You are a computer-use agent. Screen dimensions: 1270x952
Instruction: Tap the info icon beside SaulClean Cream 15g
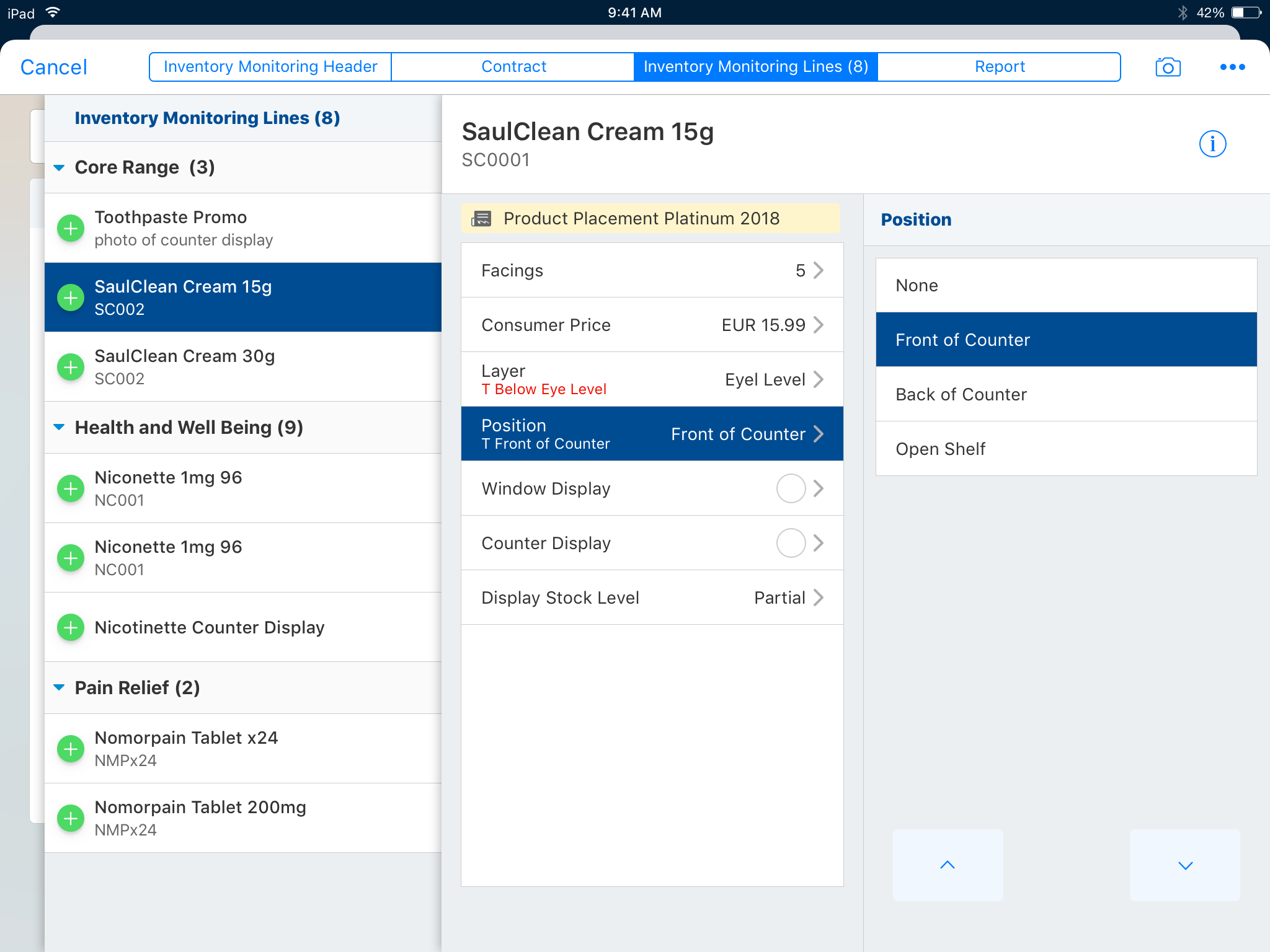pyautogui.click(x=1212, y=144)
